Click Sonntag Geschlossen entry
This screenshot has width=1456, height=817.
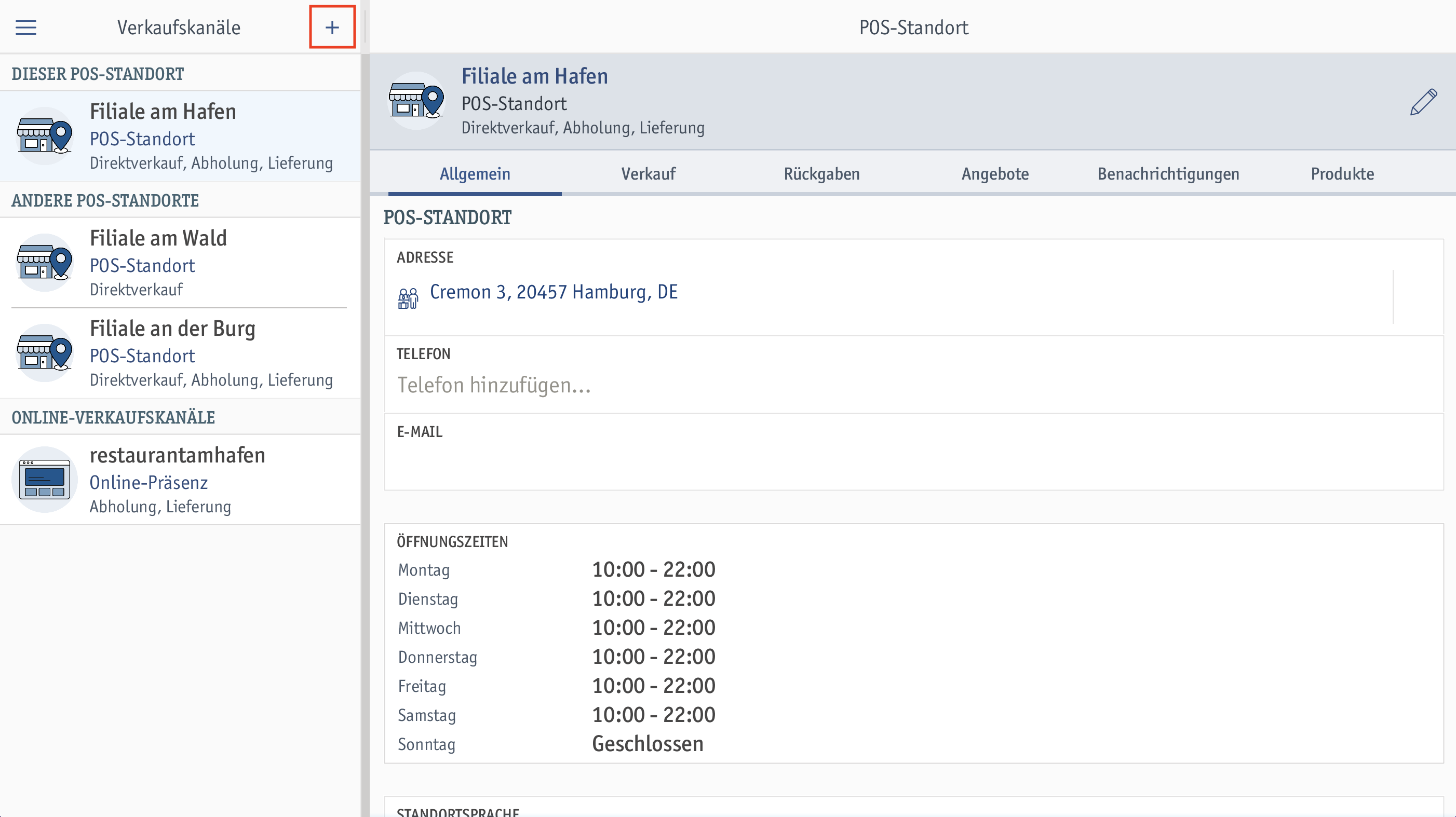click(648, 744)
